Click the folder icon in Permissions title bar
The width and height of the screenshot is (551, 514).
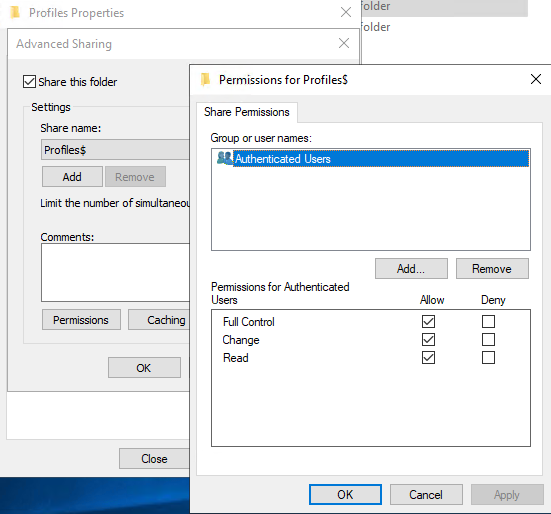tap(205, 79)
